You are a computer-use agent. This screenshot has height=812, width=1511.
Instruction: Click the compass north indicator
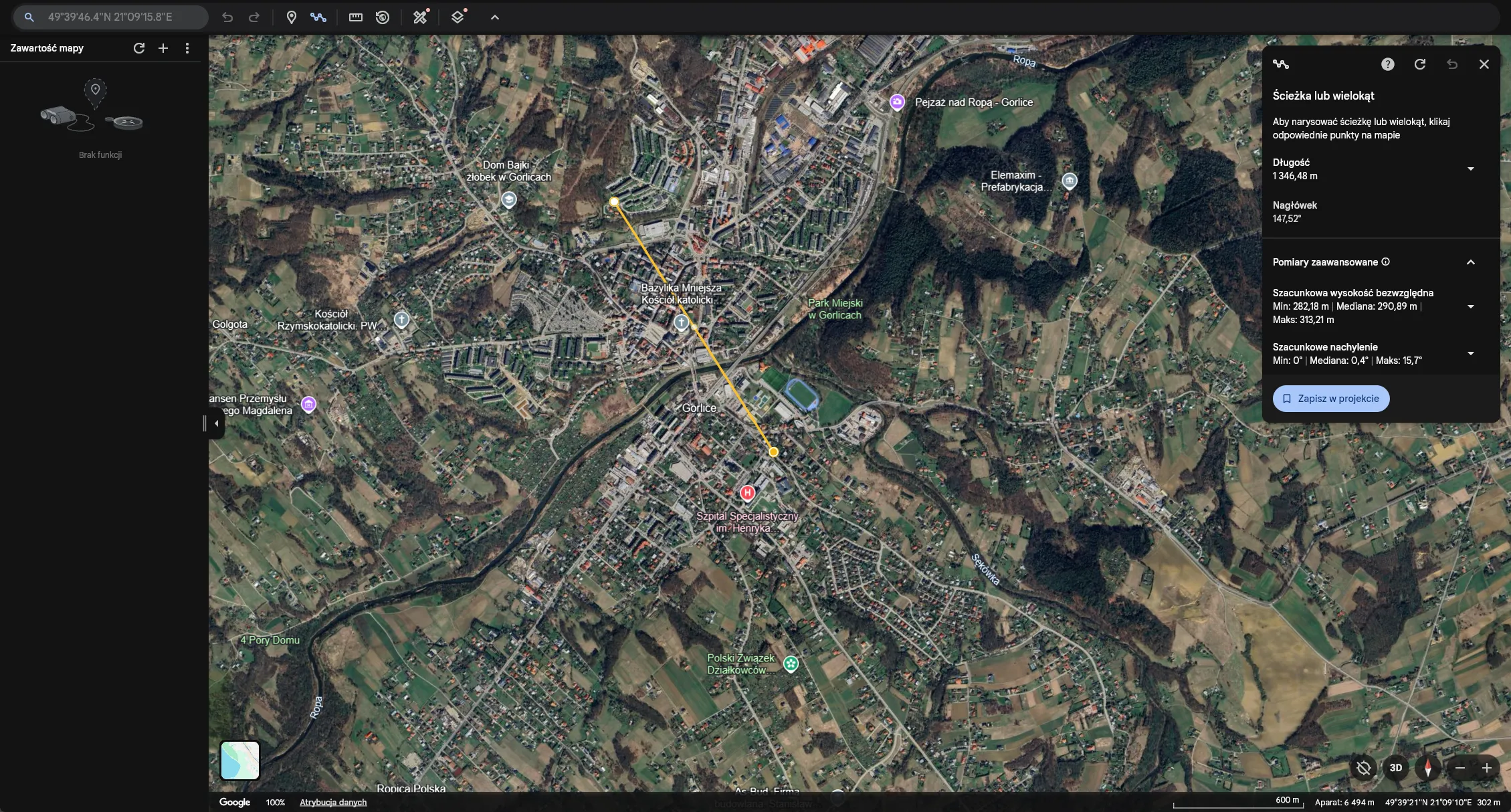(1427, 768)
